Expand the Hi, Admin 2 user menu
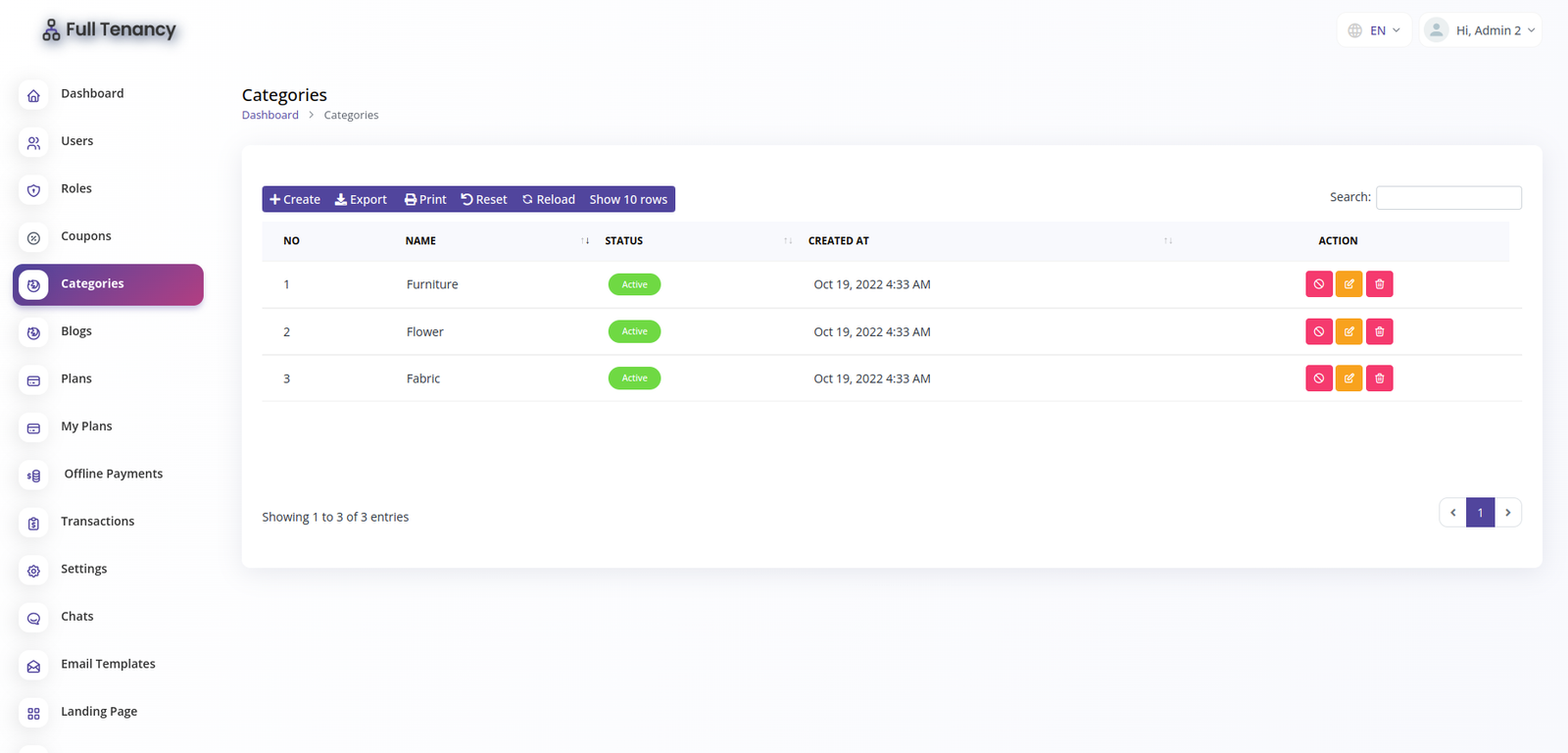Screen dimensions: 1568x753 (x=1481, y=30)
